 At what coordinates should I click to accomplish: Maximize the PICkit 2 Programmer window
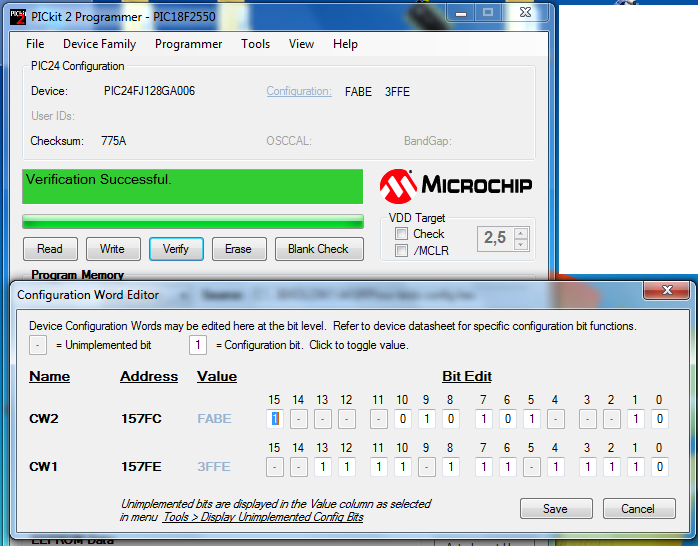tap(488, 13)
